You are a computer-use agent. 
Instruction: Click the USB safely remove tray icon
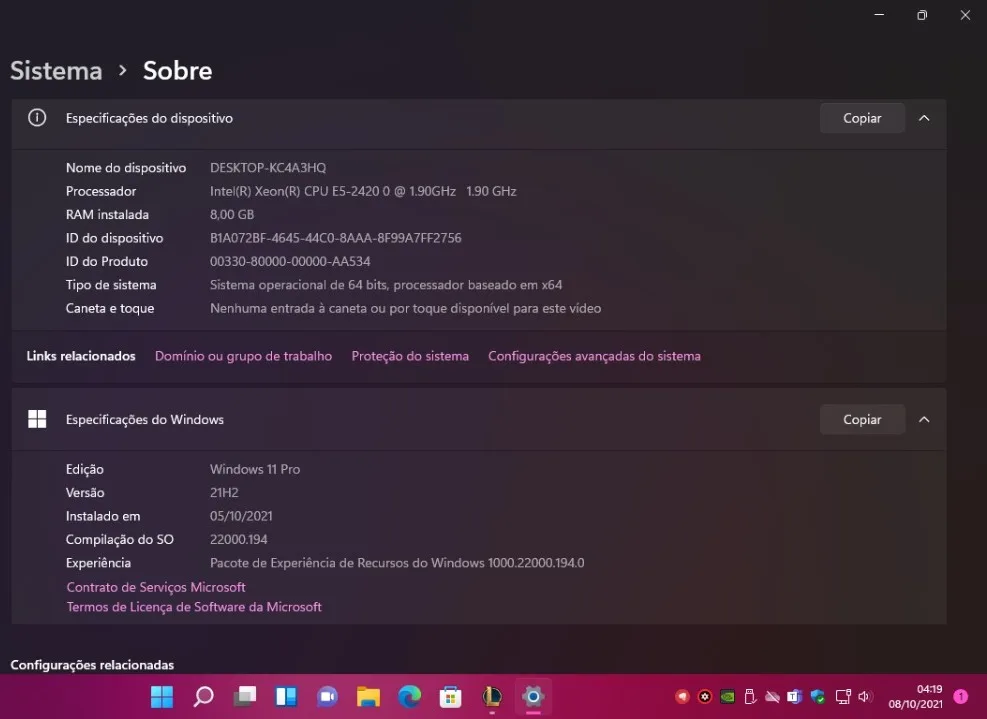coord(750,696)
